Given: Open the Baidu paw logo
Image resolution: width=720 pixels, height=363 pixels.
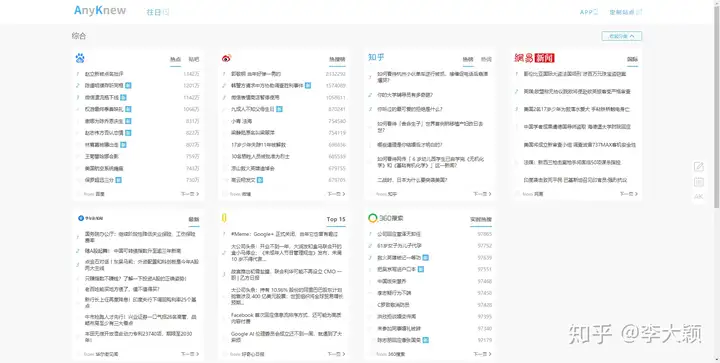Looking at the screenshot, I should [80, 58].
